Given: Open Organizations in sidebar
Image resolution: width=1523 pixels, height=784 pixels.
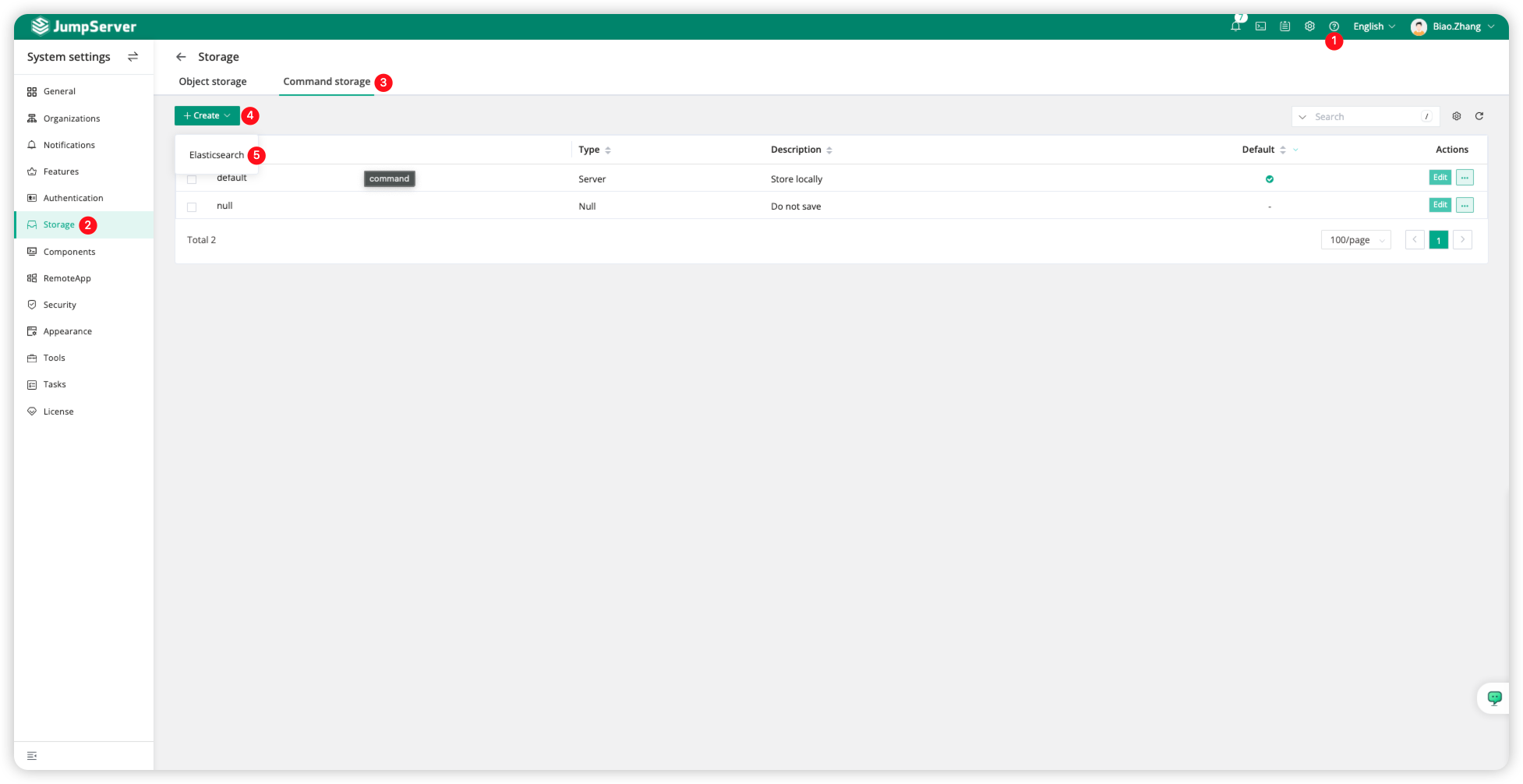Looking at the screenshot, I should [84, 118].
